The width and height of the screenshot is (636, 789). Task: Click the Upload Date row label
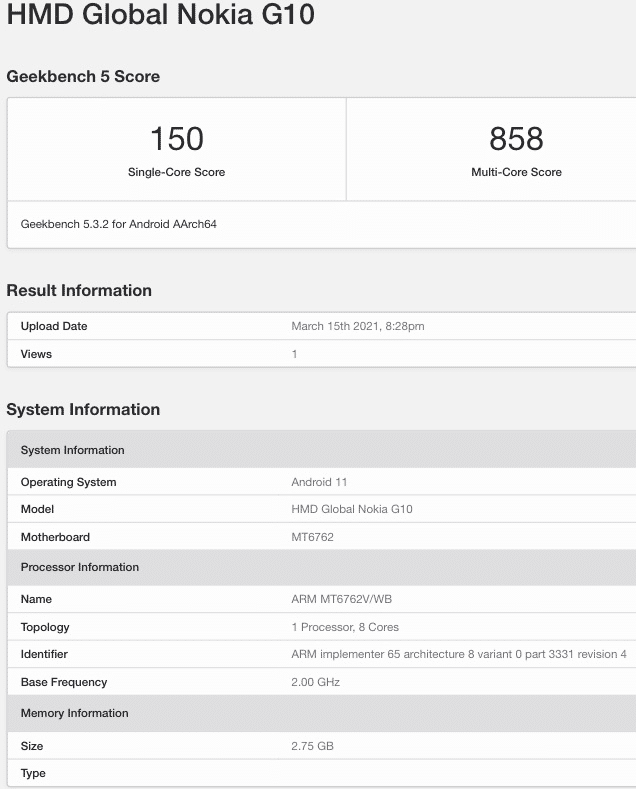point(54,326)
